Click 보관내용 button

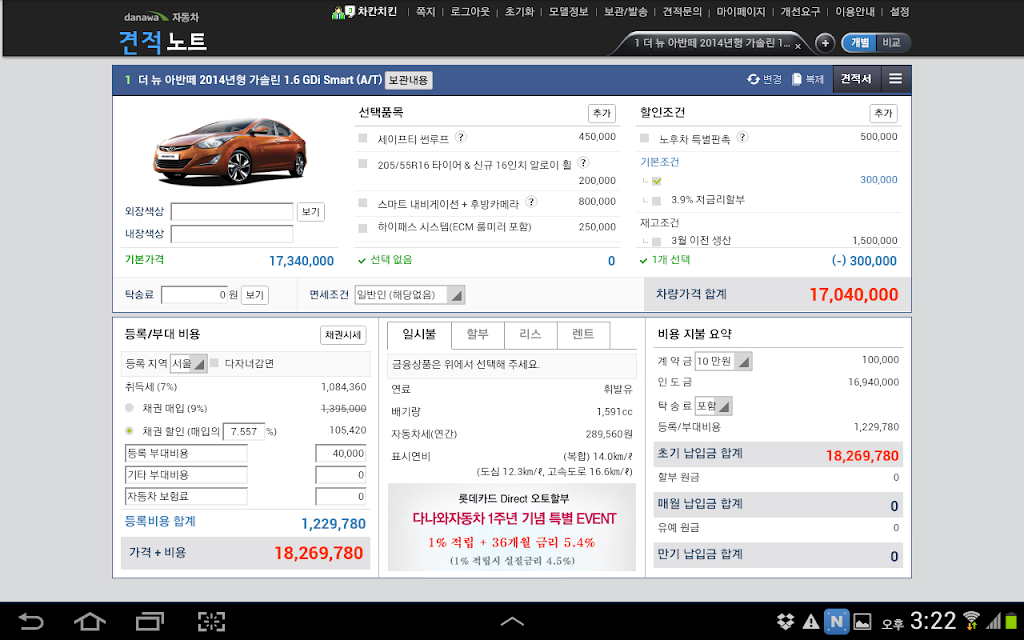click(408, 80)
